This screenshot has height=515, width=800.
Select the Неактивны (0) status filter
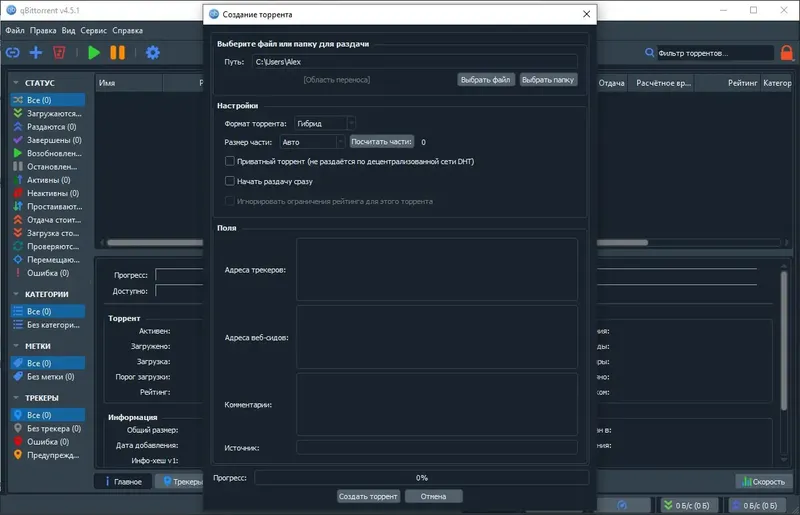coord(48,193)
